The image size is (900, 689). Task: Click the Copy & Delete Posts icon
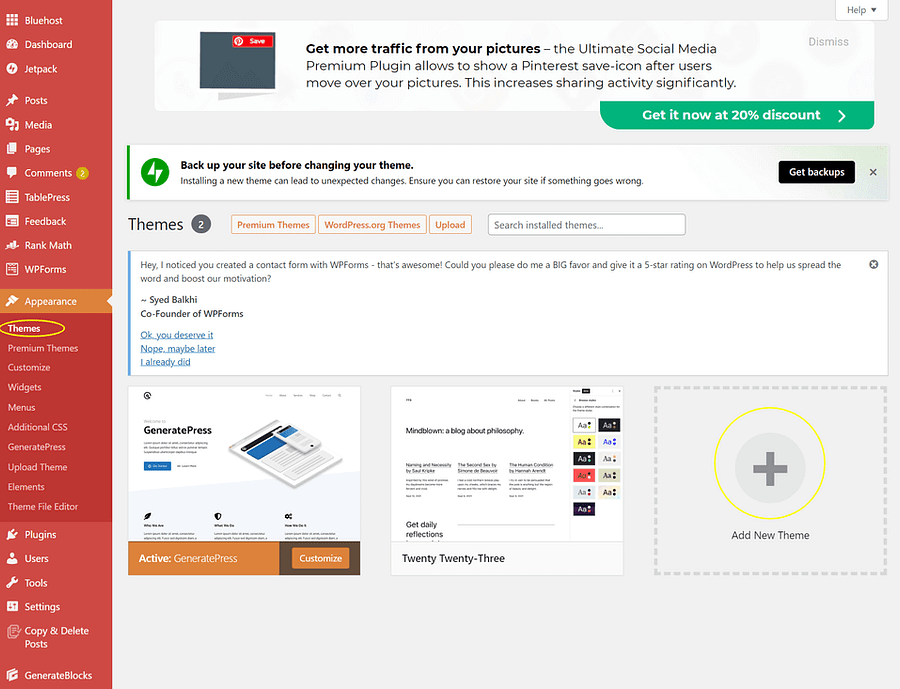click(x=13, y=632)
